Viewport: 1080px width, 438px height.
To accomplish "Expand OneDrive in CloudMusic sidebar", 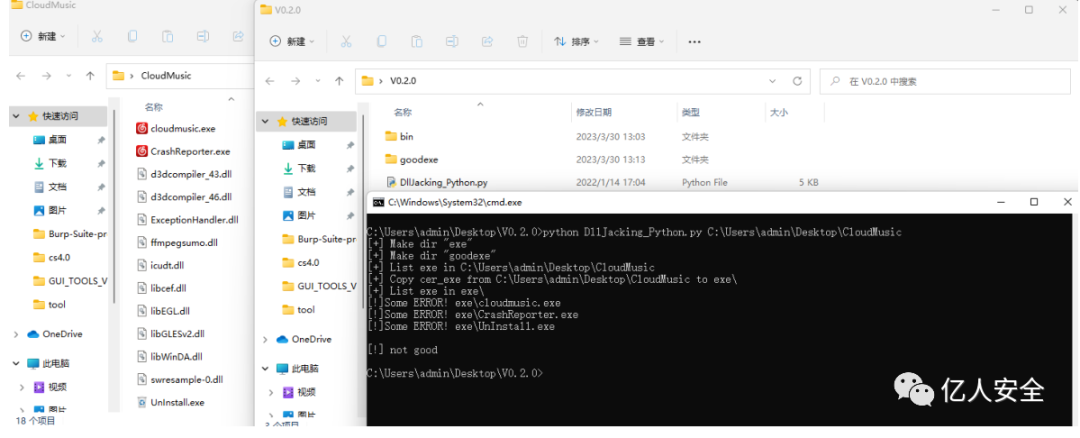I will (16, 334).
